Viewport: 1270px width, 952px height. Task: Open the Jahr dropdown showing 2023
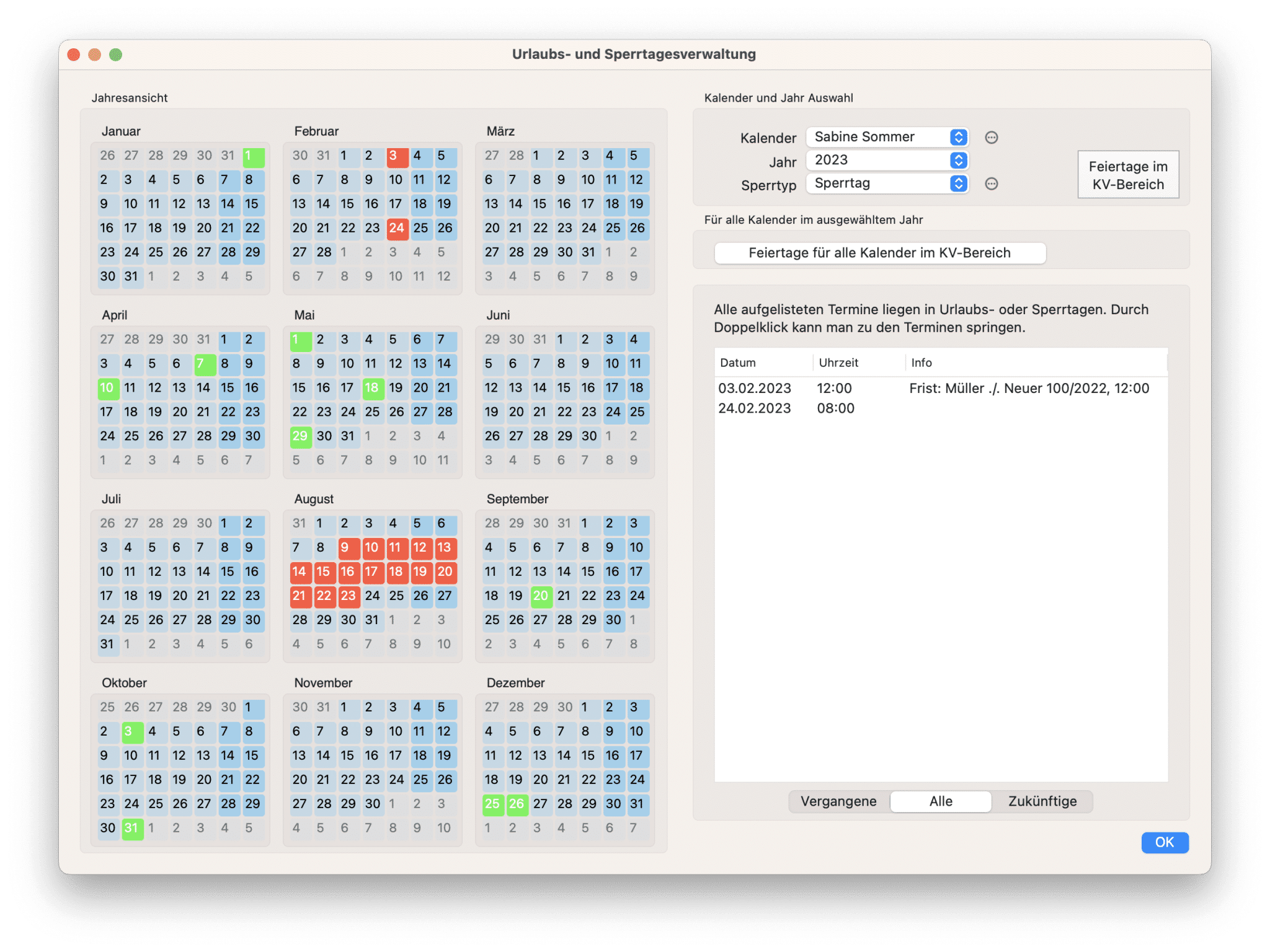click(887, 160)
